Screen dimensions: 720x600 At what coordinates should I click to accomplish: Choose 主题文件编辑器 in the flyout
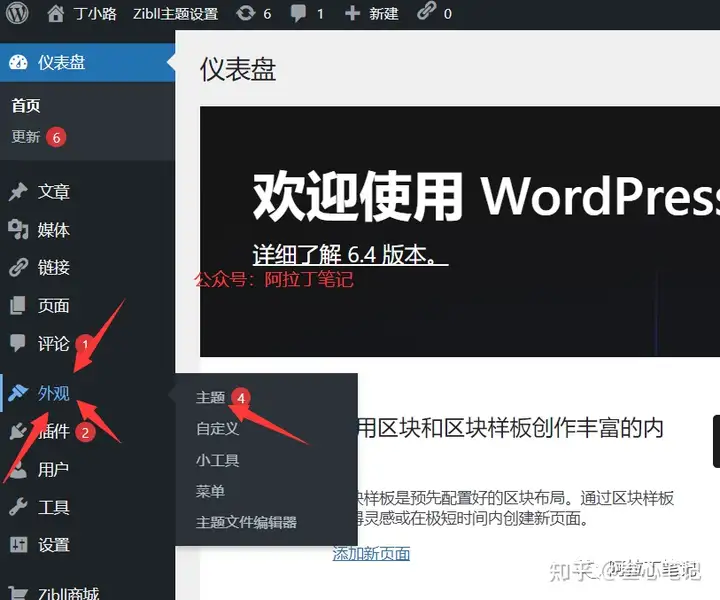(246, 522)
